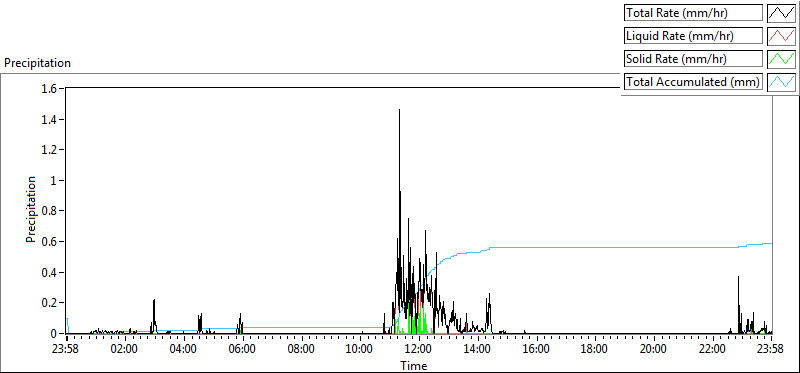Click the Time x-axis label
The image size is (800, 373).
pos(414,365)
